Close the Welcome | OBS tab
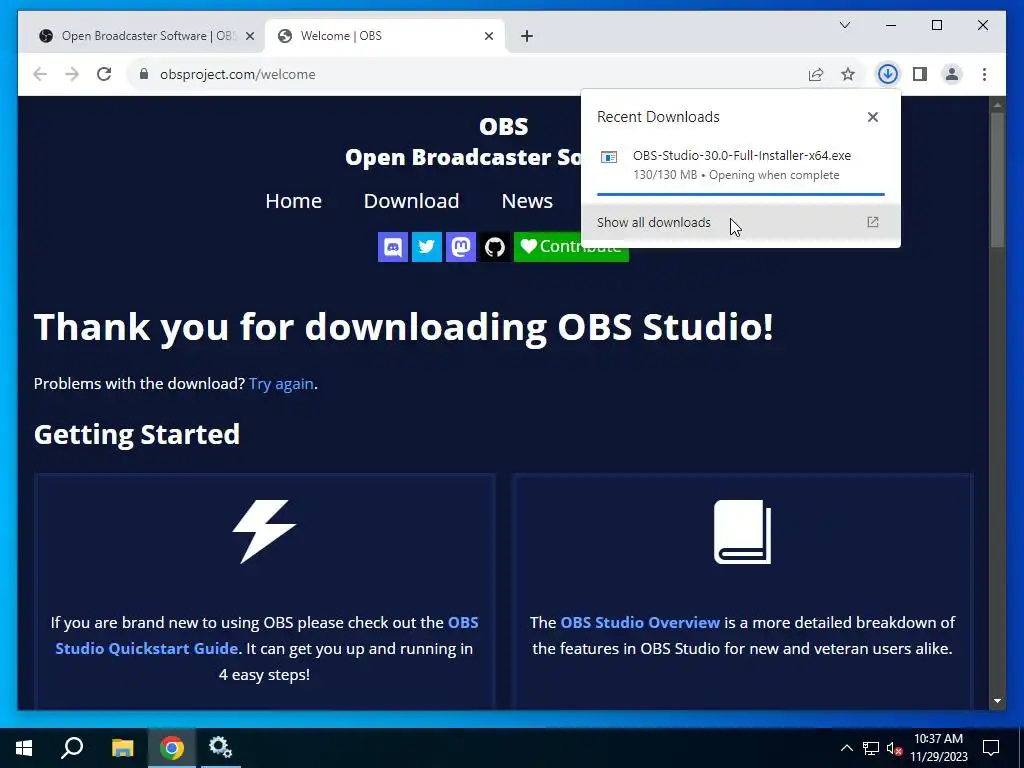 (x=488, y=36)
